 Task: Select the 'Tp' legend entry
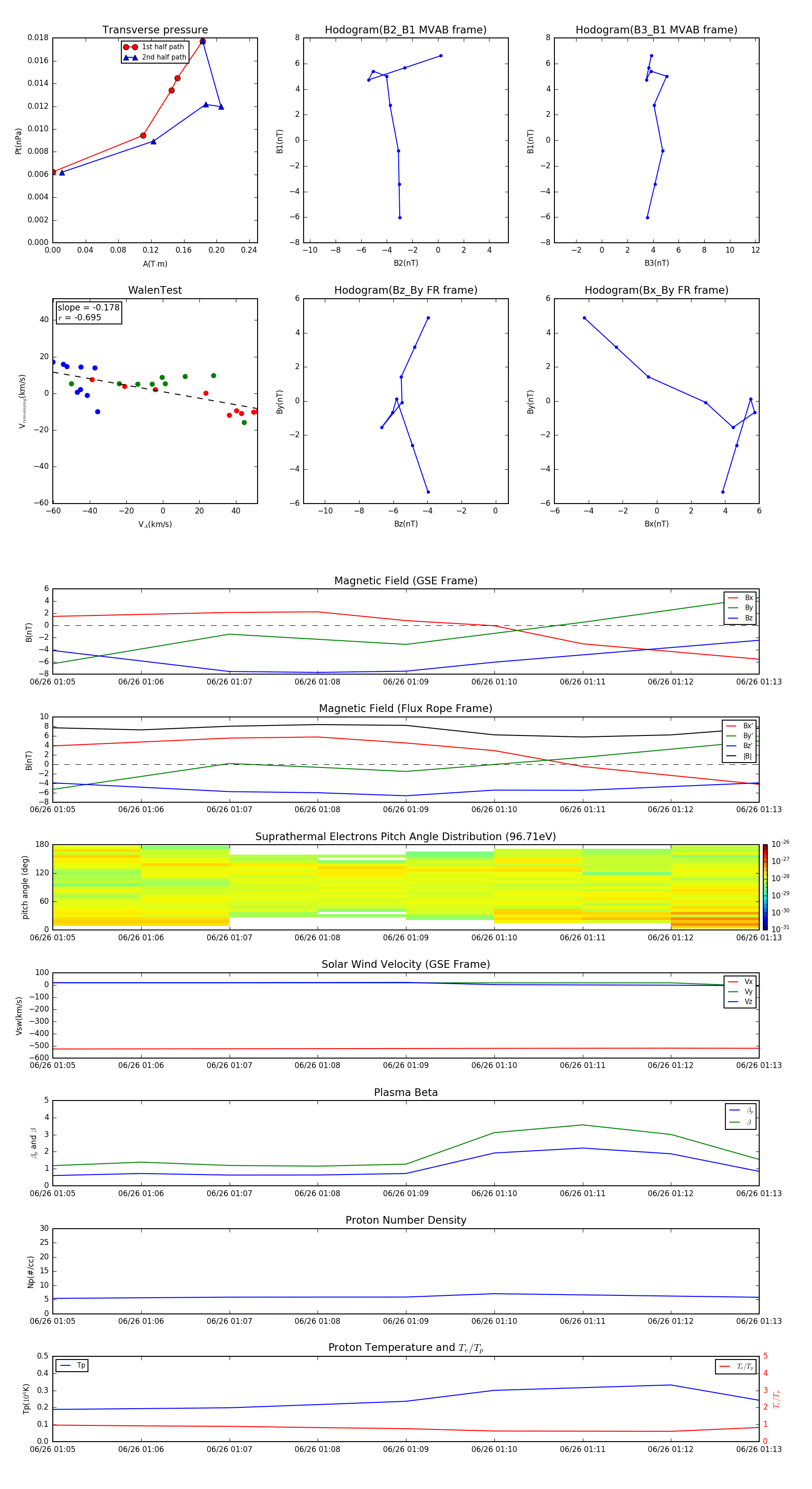tap(73, 1365)
